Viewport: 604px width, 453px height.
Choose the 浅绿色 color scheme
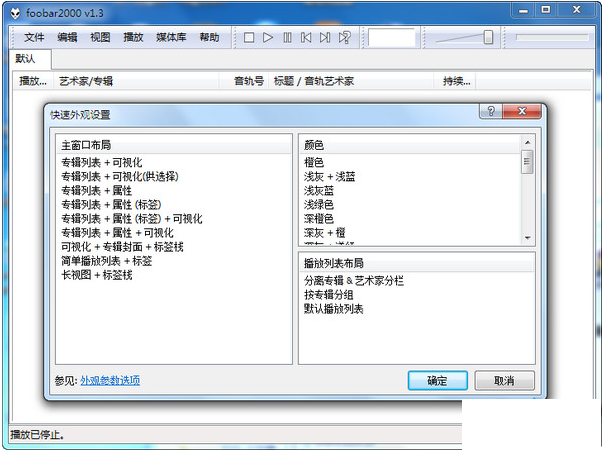319,205
